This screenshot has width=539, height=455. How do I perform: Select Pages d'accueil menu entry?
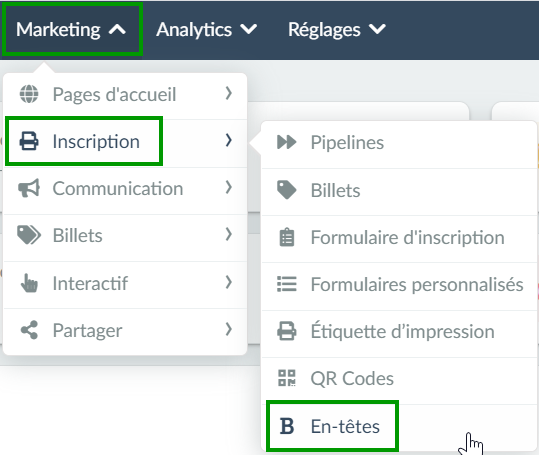coord(125,94)
